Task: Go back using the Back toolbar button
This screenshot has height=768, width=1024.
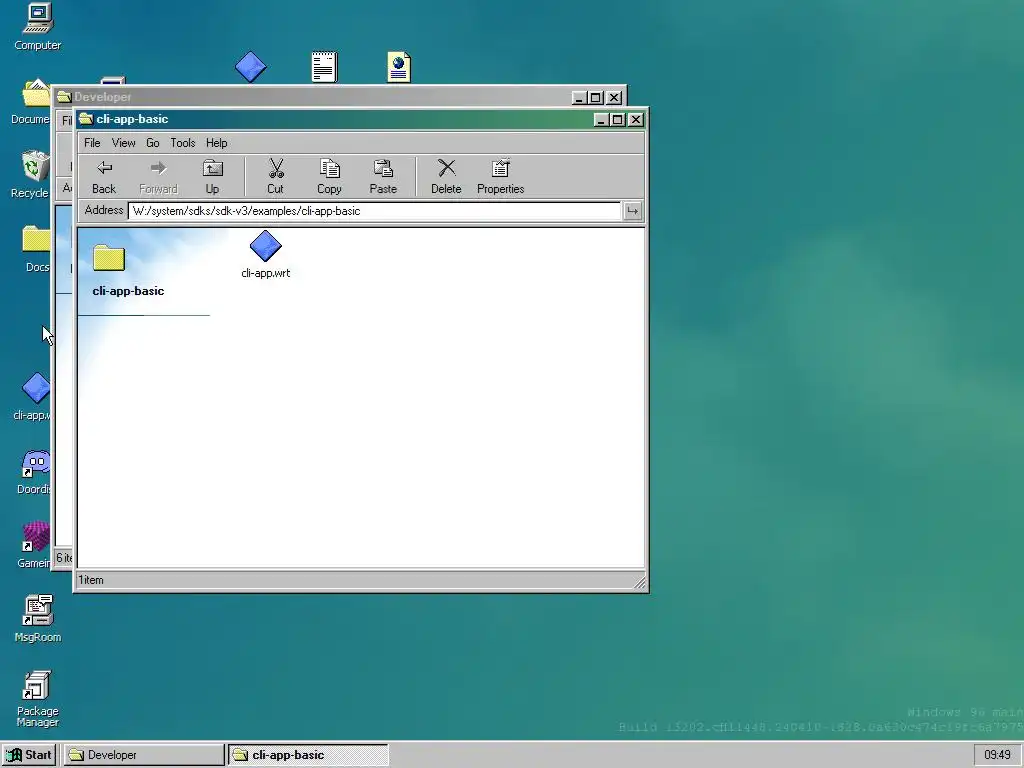Action: [x=104, y=177]
